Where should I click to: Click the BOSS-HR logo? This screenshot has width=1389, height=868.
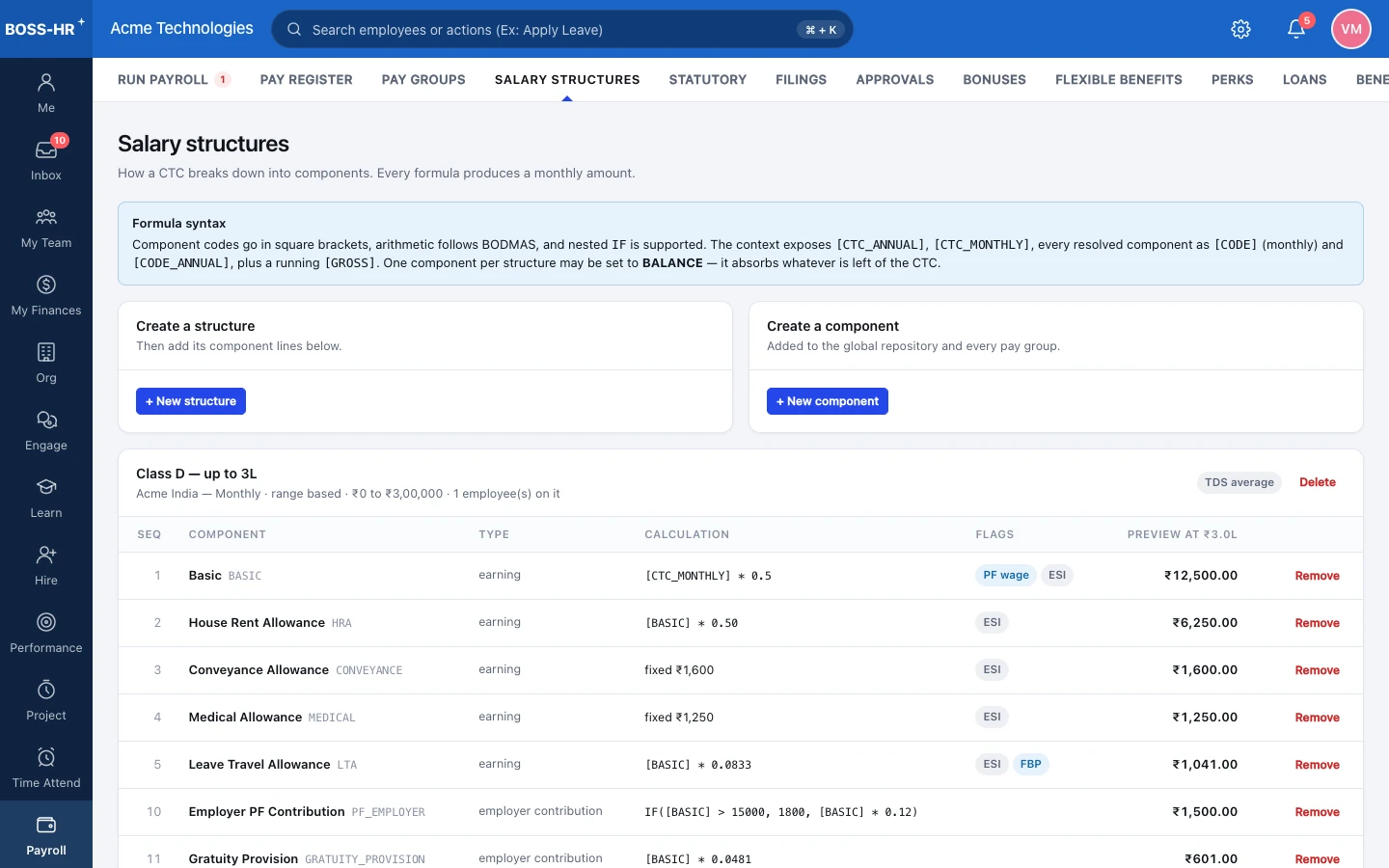(44, 28)
